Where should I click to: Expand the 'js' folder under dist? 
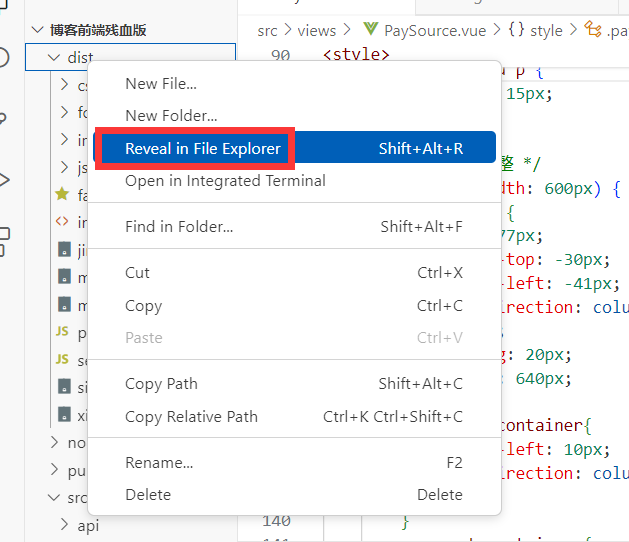pyautogui.click(x=64, y=167)
